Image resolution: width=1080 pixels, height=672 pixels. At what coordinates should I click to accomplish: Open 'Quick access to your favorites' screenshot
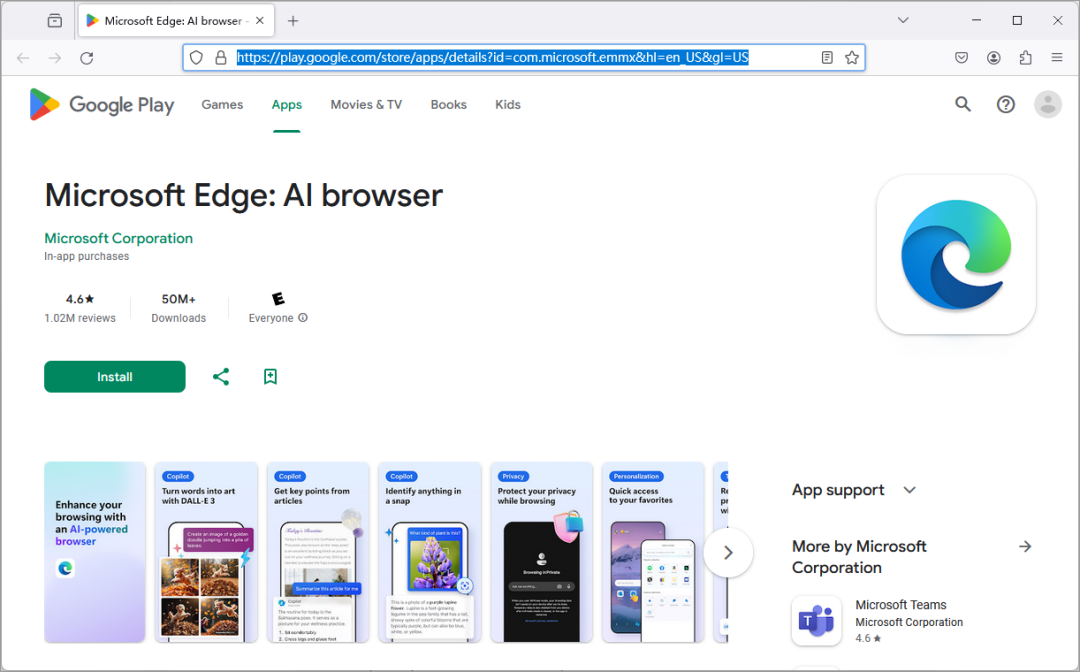(x=653, y=552)
